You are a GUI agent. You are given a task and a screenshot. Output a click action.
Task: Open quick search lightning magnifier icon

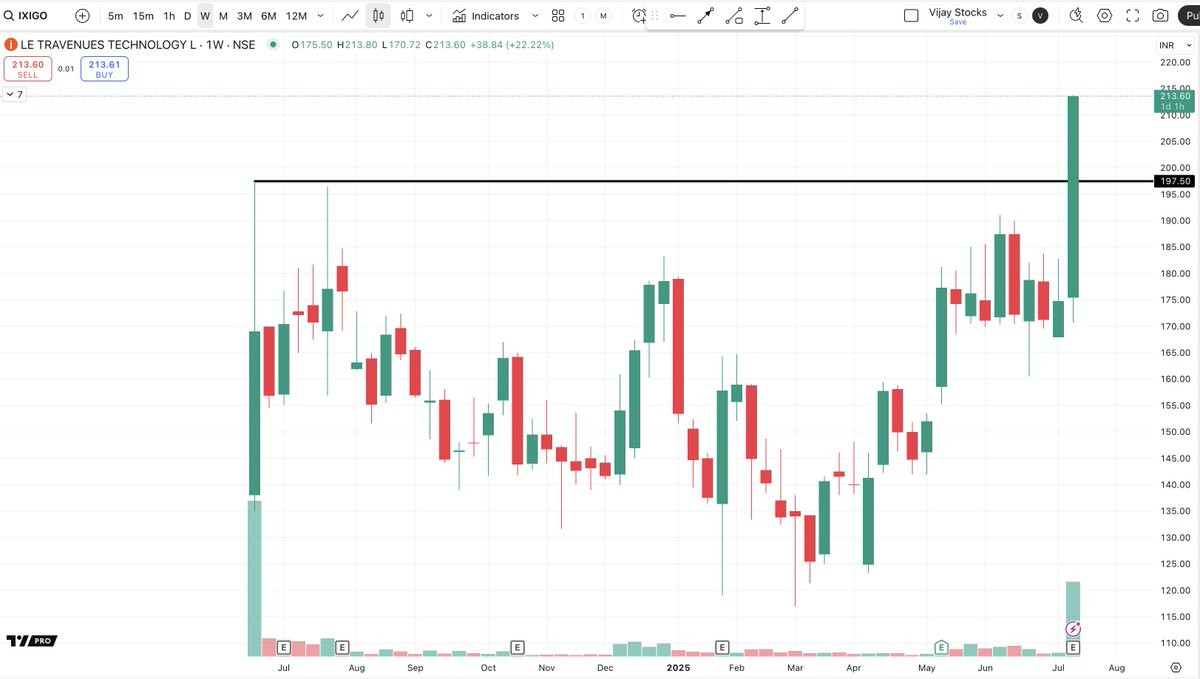1076,16
